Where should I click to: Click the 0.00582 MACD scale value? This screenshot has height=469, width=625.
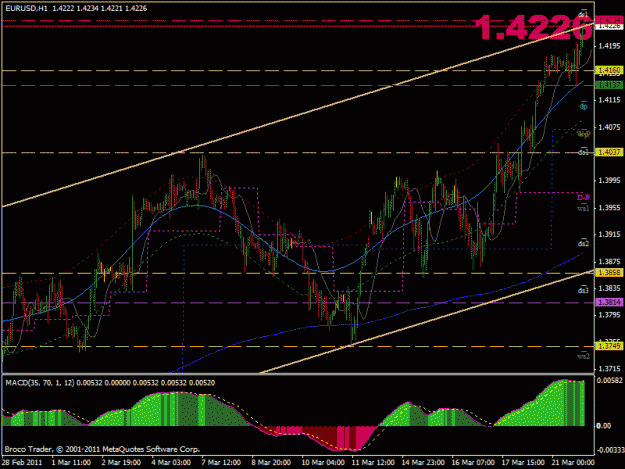609,381
